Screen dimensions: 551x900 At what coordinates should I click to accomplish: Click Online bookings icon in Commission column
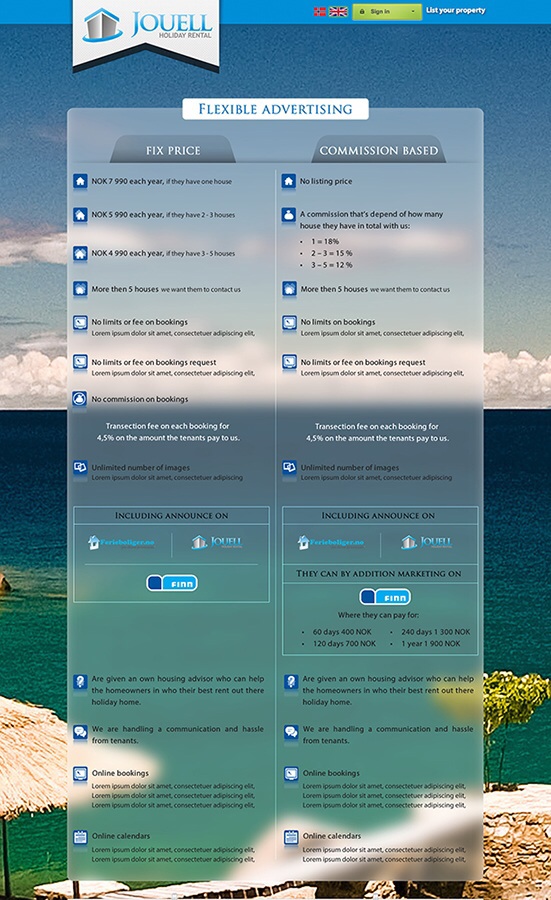(x=291, y=774)
